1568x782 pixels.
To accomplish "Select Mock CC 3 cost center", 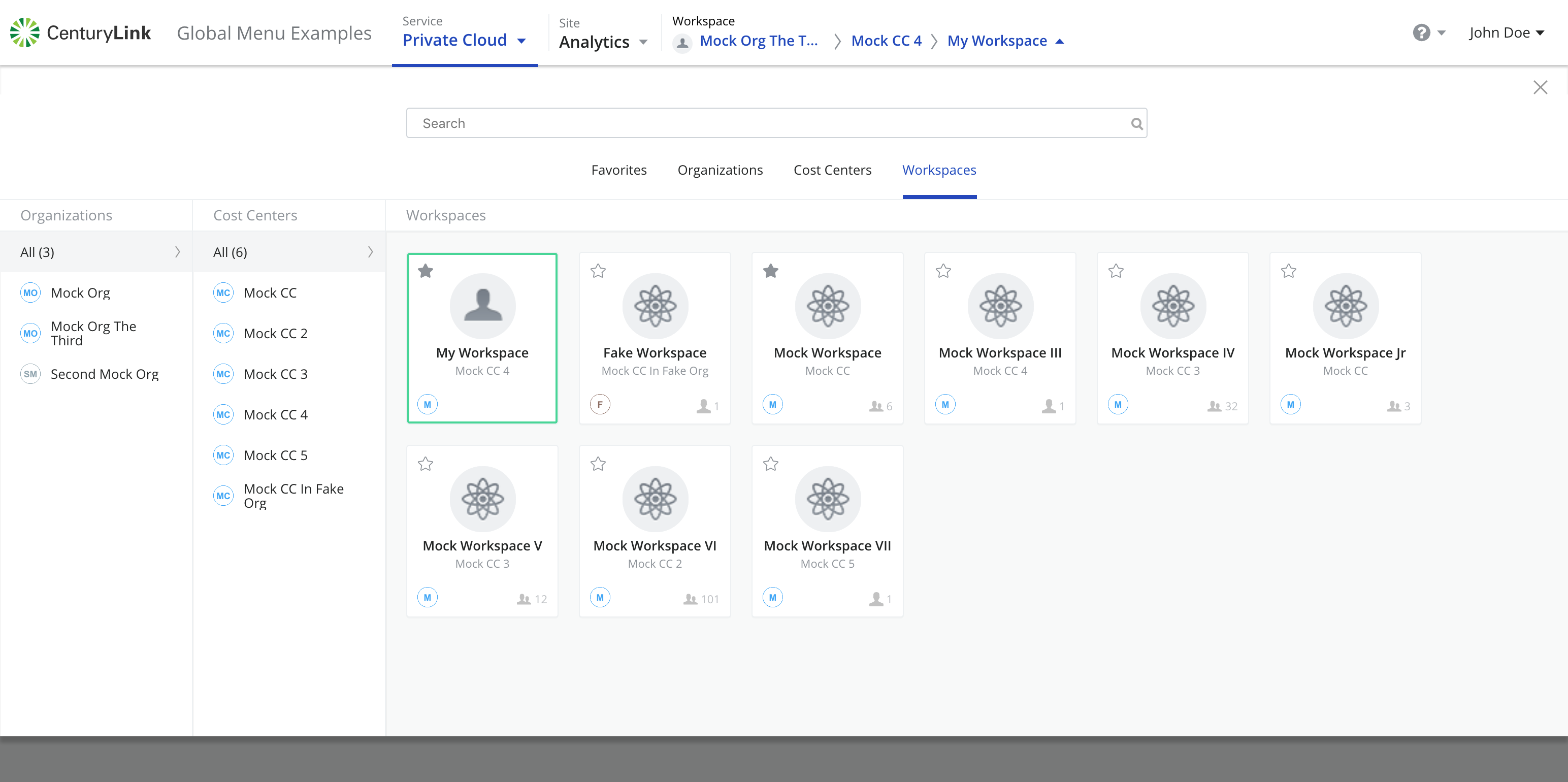I will click(289, 374).
